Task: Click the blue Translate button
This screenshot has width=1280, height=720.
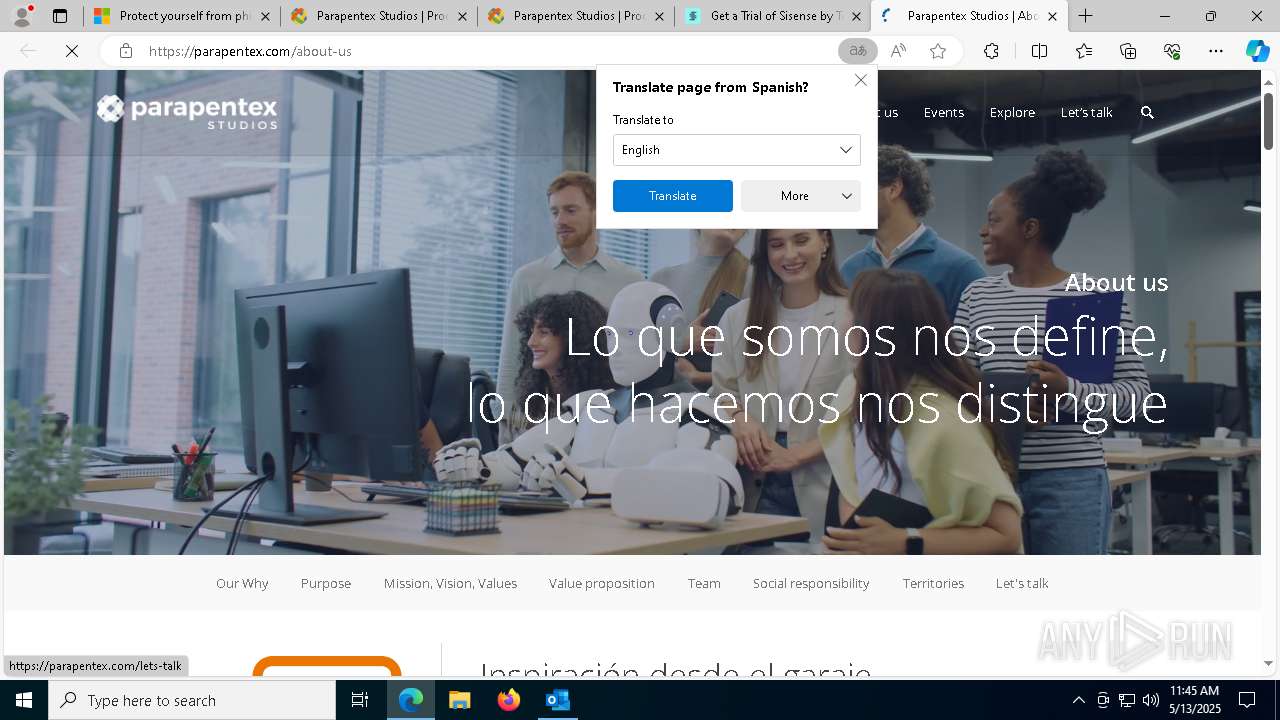Action: click(672, 196)
